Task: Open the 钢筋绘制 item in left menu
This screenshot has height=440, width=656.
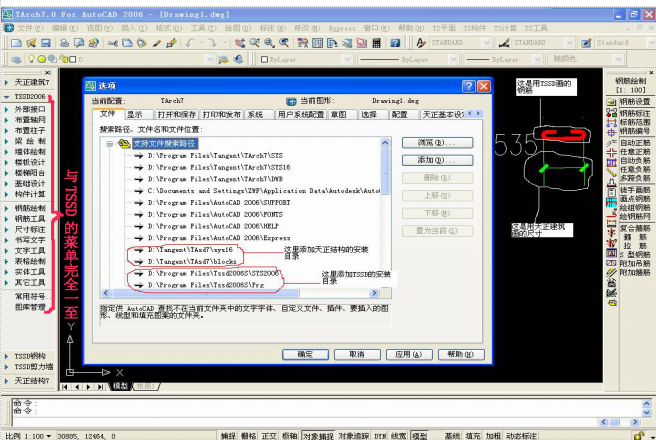Action: 30,208
